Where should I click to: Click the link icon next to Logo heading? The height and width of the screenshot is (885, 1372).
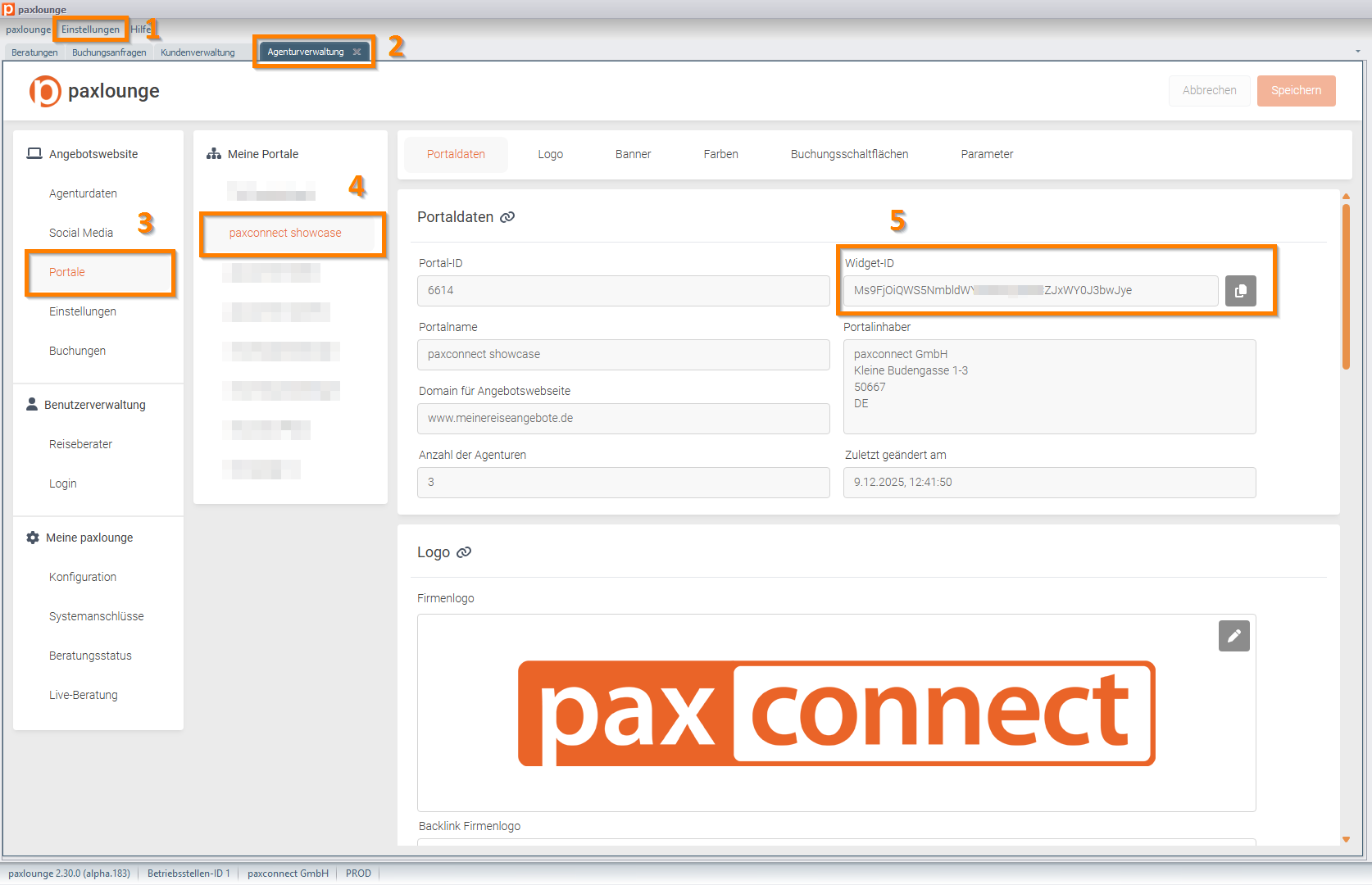coord(464,552)
